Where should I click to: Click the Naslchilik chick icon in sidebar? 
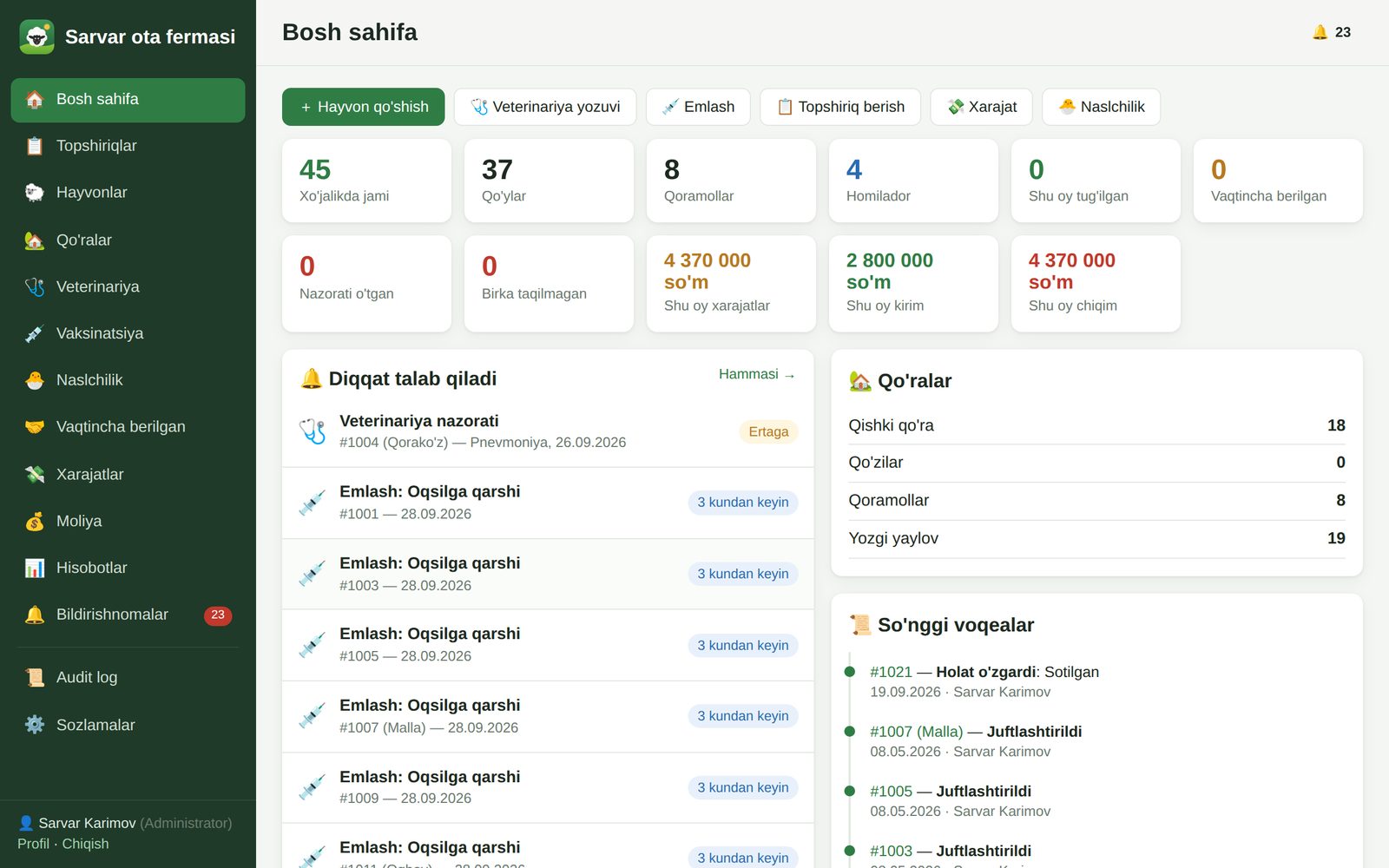point(35,380)
